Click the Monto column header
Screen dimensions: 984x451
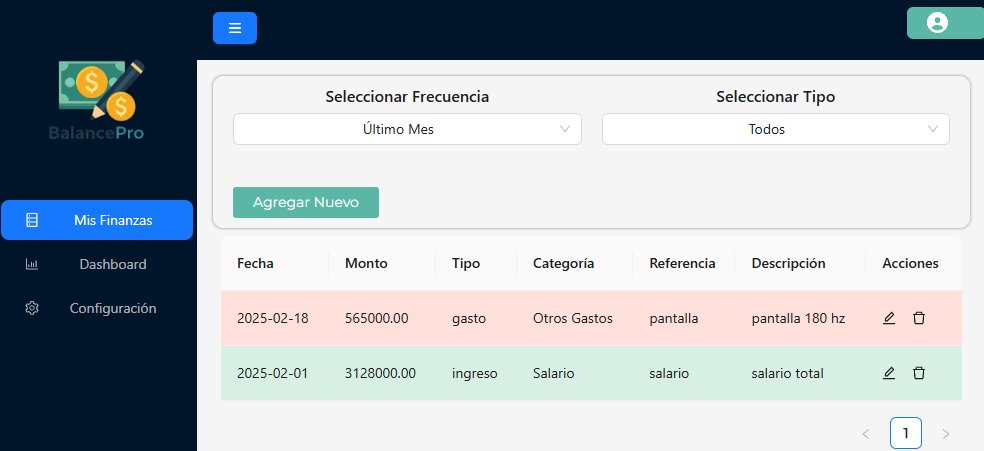tap(366, 263)
